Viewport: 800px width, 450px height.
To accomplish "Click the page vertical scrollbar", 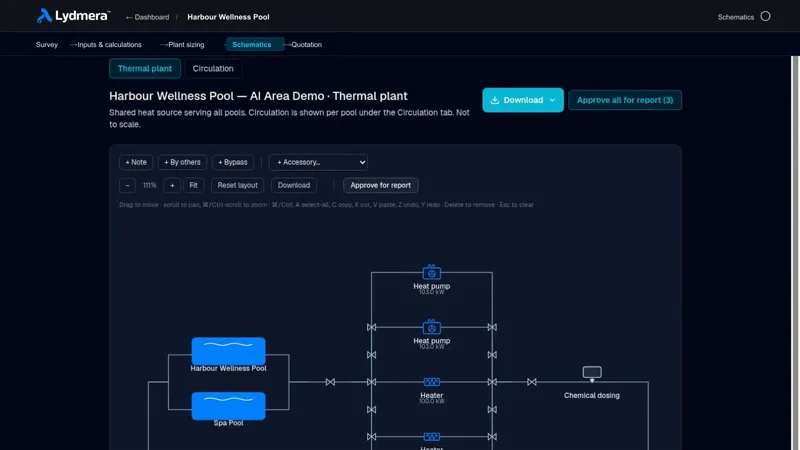I will [795, 253].
